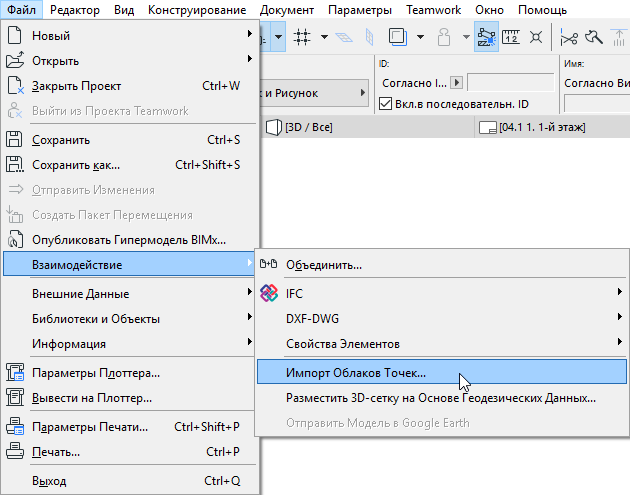
Task: Click the BIMx icon beside Опубликовать Гипермодель
Action: click(x=15, y=239)
